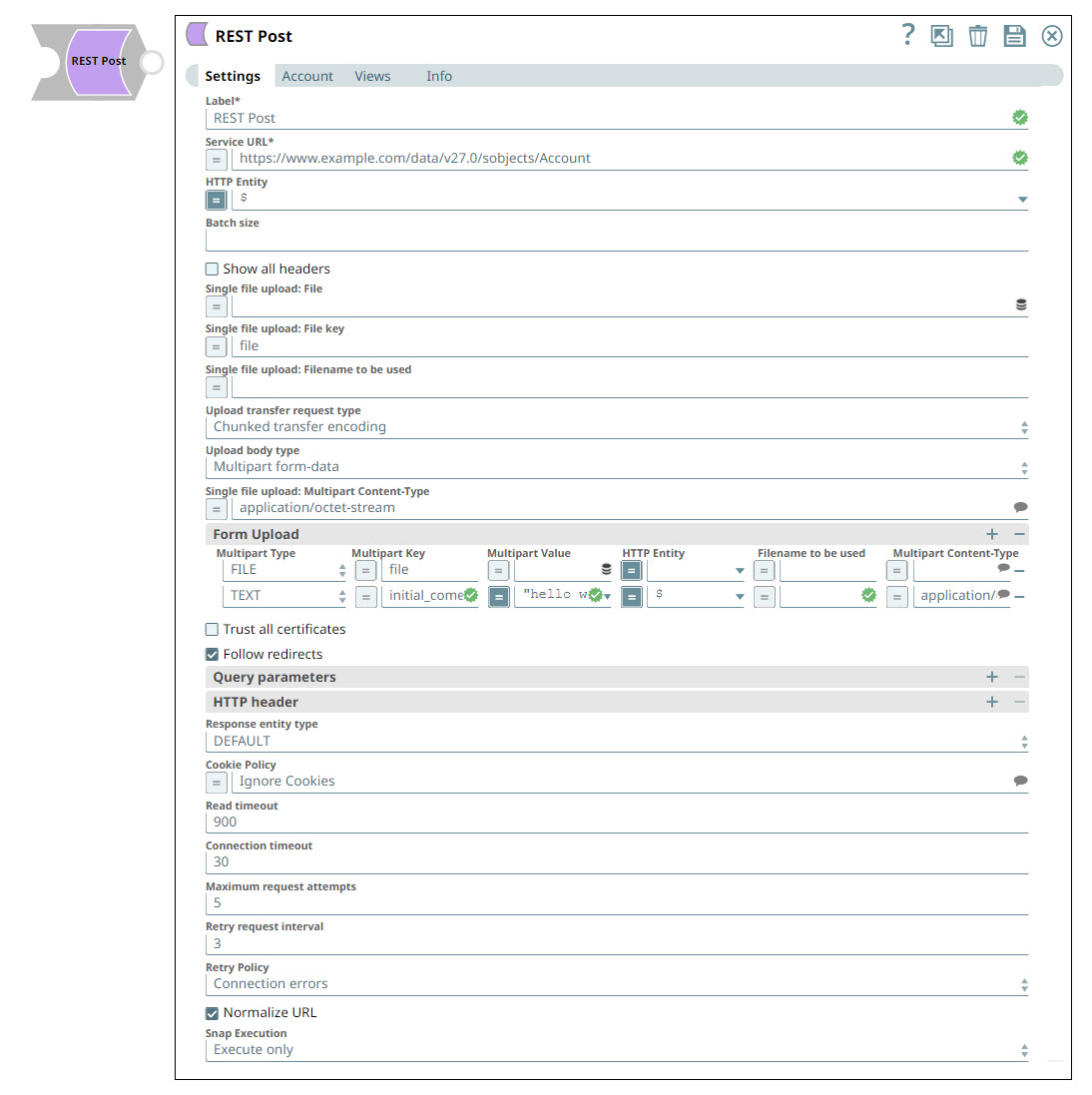The image size is (1092, 1095).
Task: Open the snap help (question mark icon)
Action: click(x=907, y=34)
